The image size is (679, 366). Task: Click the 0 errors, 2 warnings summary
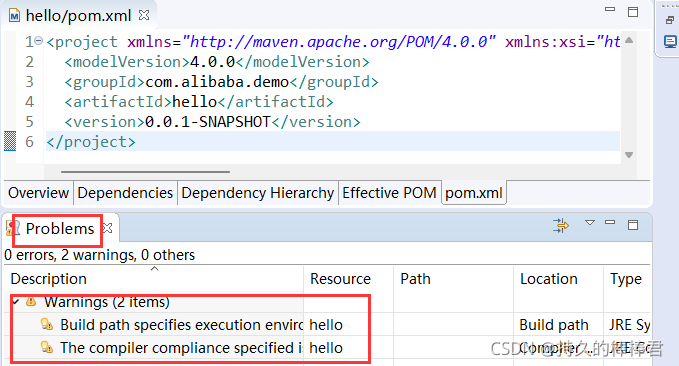point(99,255)
